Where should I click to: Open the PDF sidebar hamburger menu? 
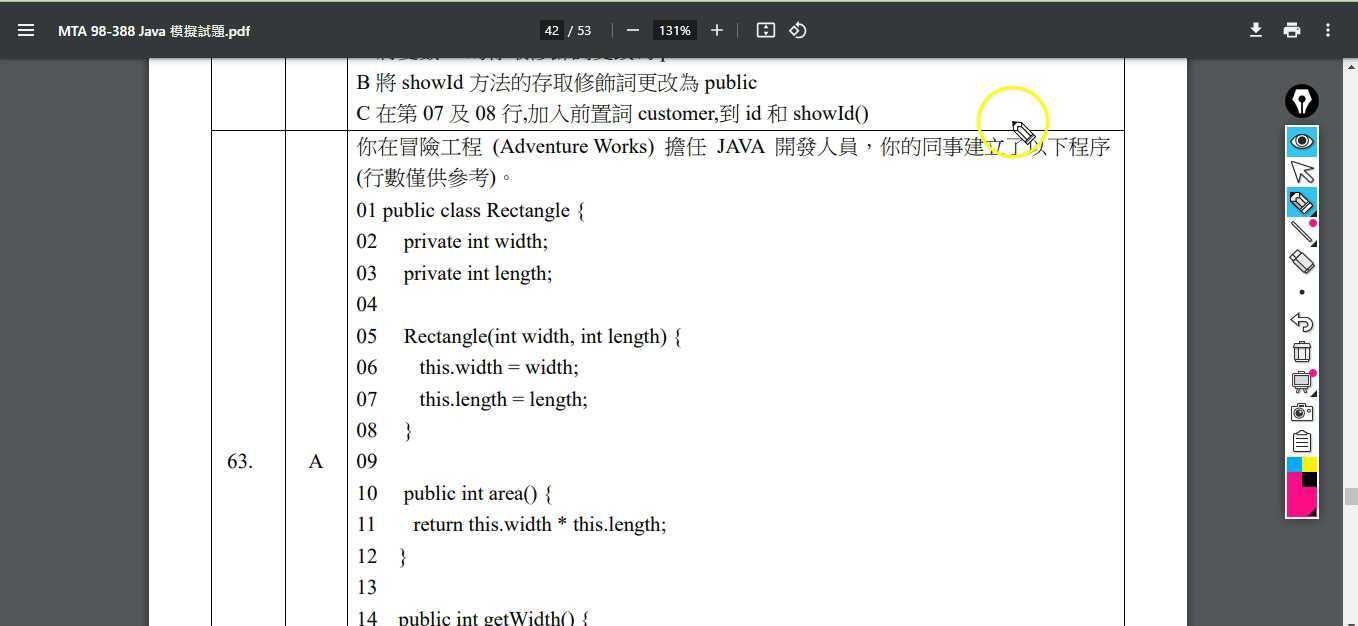pyautogui.click(x=26, y=31)
